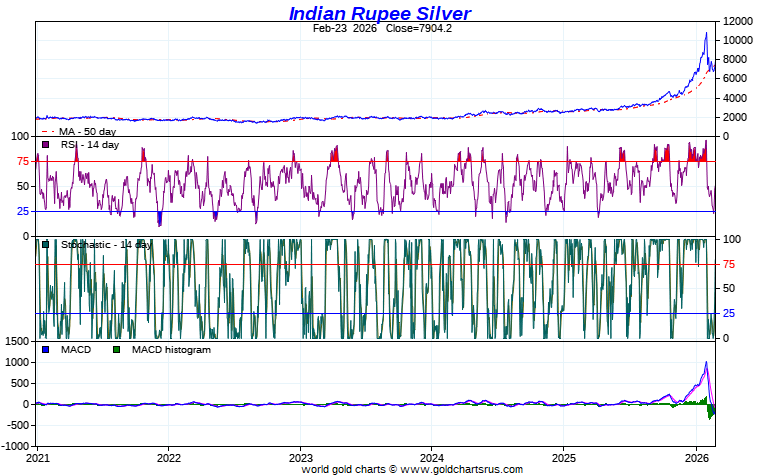Screen dimensions: 760x475
Task: Click the 2025 x-axis label
Action: [564, 458]
